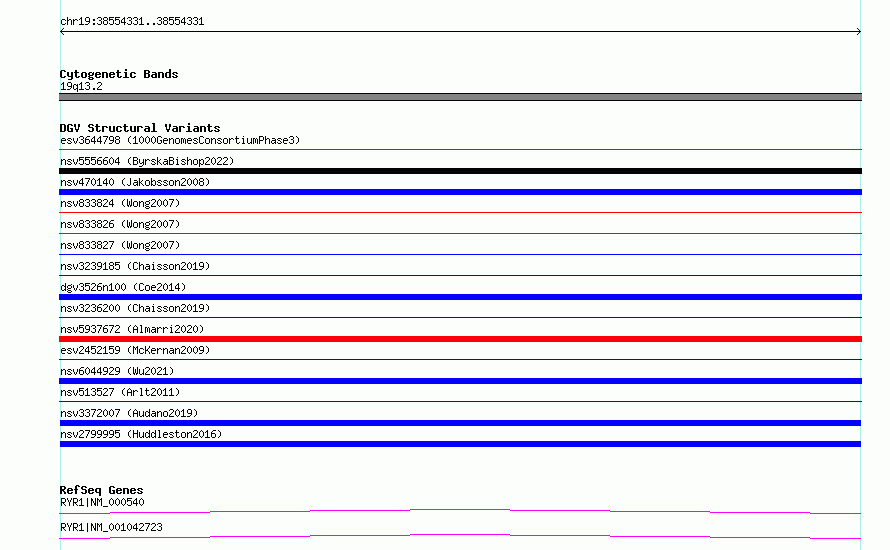Open variant nsv5556604 (ByrskaBishop2022)
The image size is (890, 550).
[x=147, y=161]
